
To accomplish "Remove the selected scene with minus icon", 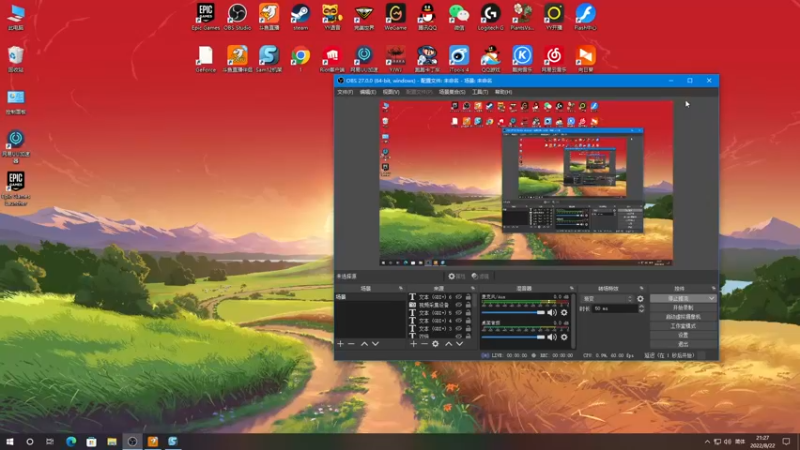I will 351,344.
